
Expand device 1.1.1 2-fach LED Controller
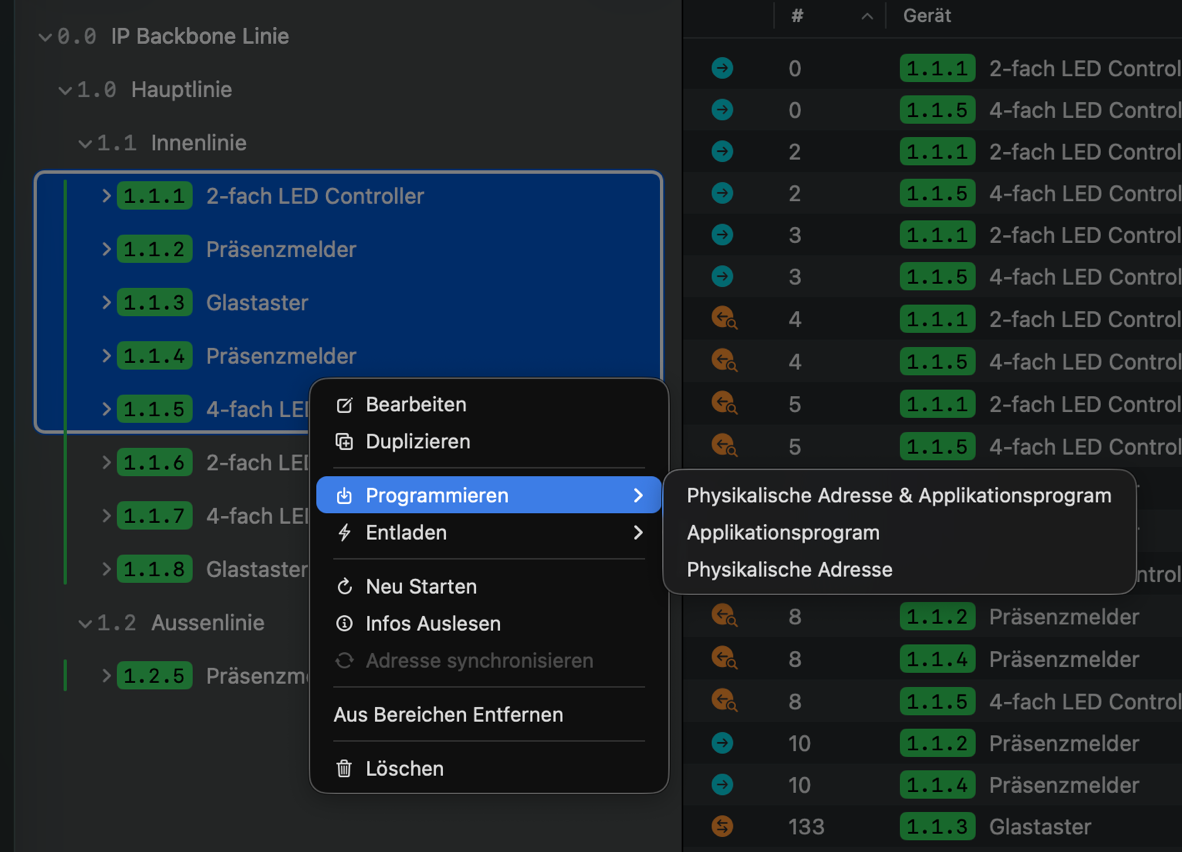coord(106,196)
